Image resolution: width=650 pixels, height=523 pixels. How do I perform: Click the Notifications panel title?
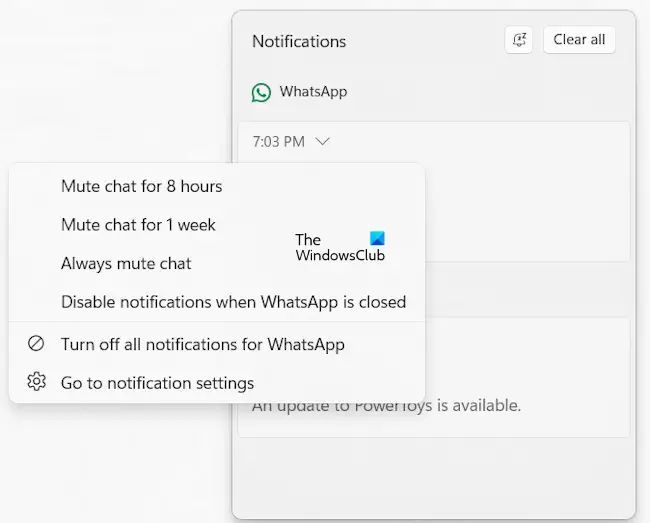299,41
